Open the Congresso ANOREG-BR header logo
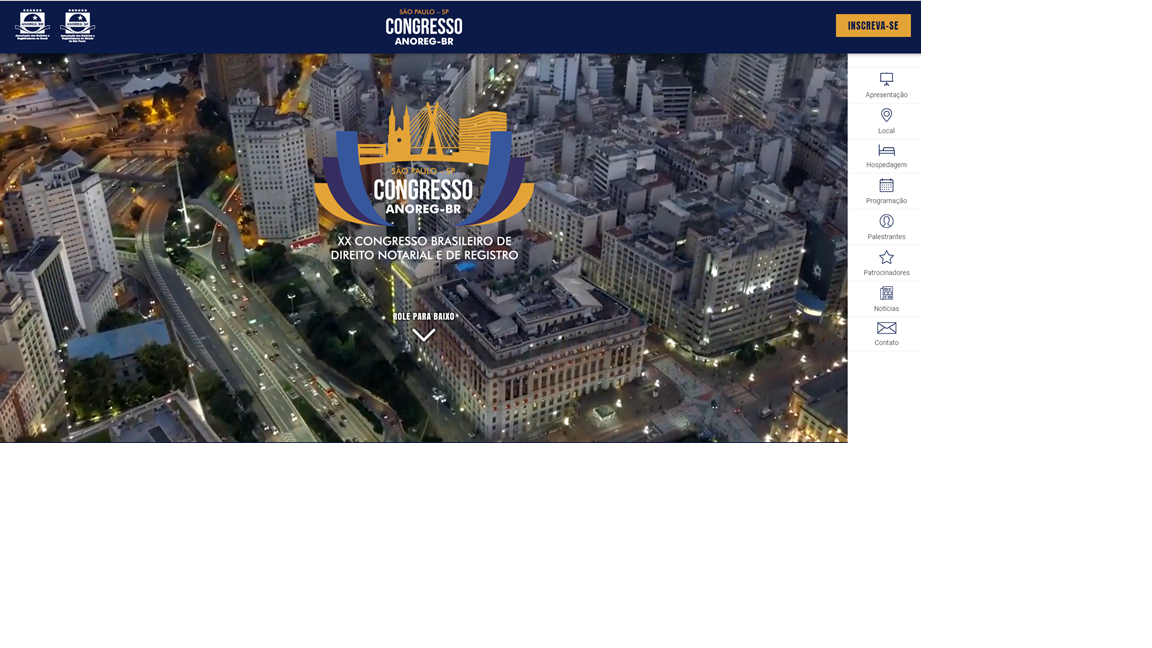 [x=424, y=27]
